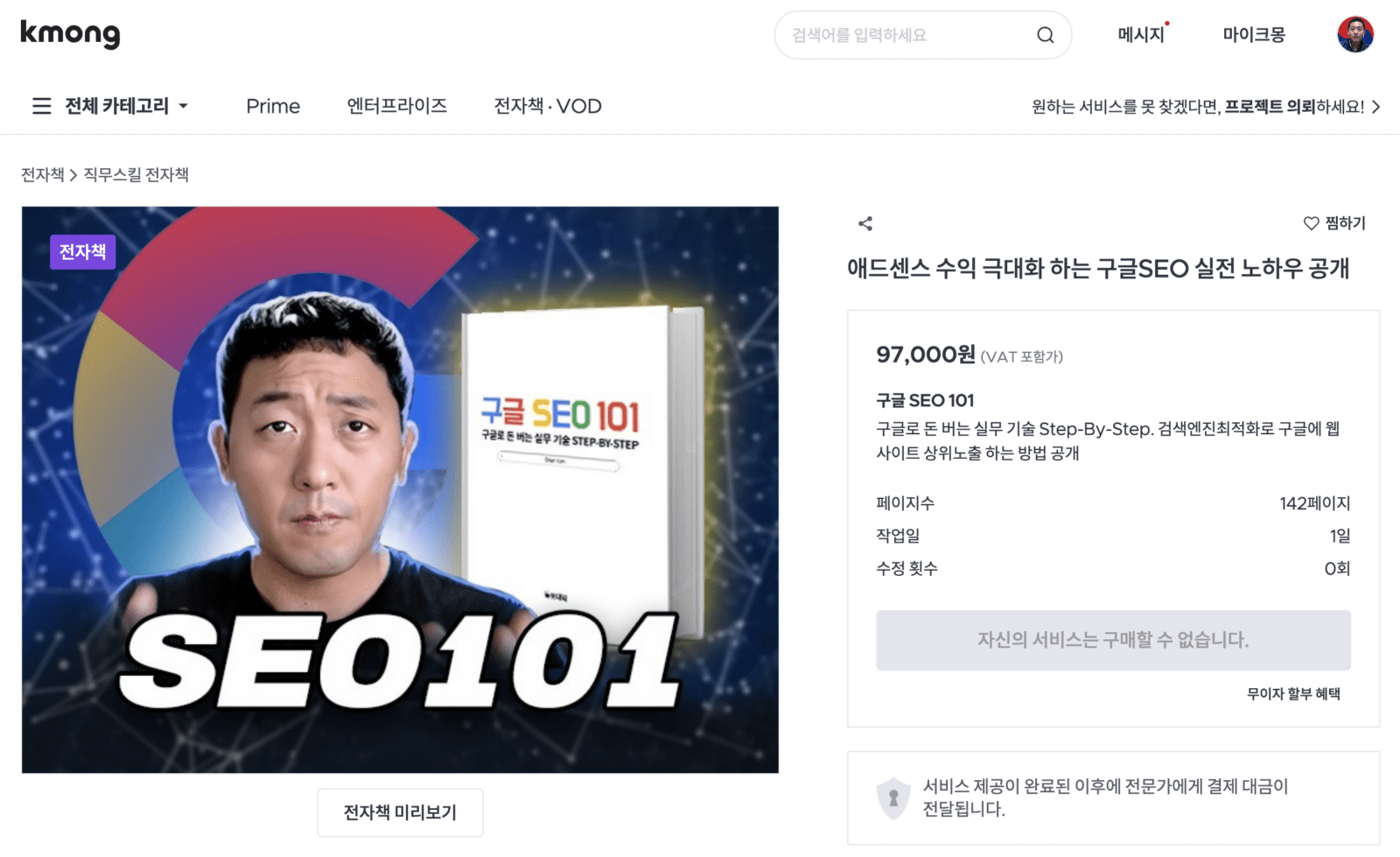Open the user profile avatar
The image size is (1400, 857).
[x=1355, y=34]
